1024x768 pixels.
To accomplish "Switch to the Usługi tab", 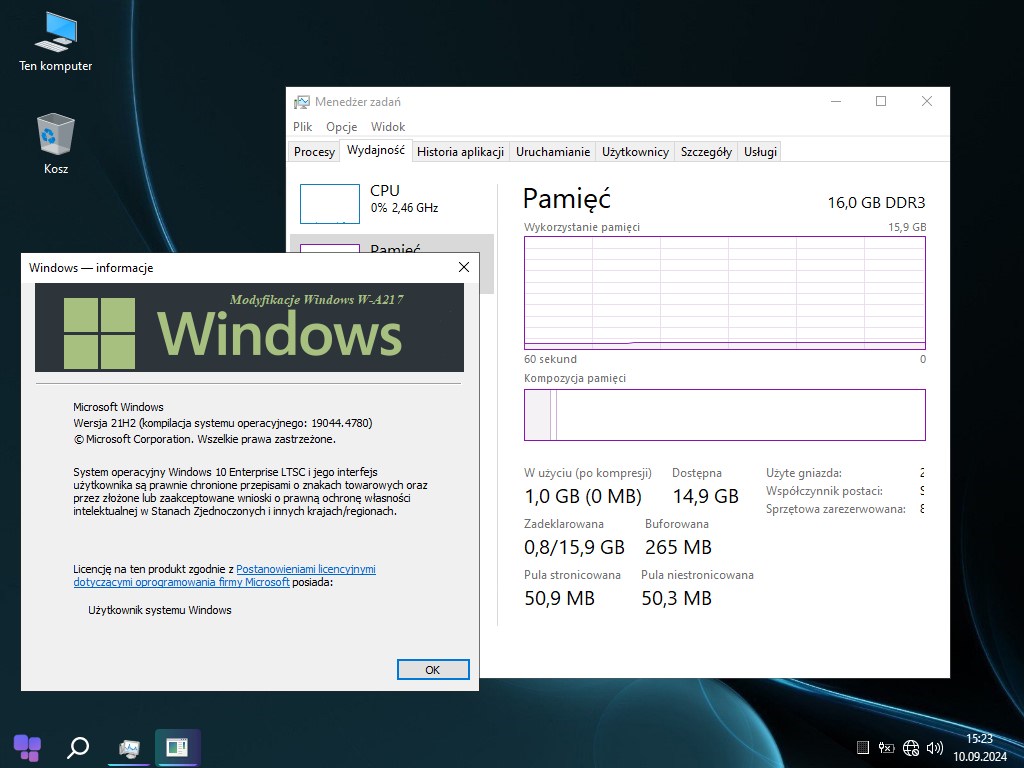I will pos(760,152).
